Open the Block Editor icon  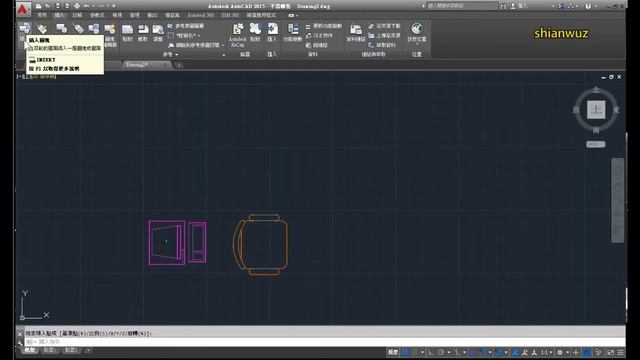coord(110,29)
